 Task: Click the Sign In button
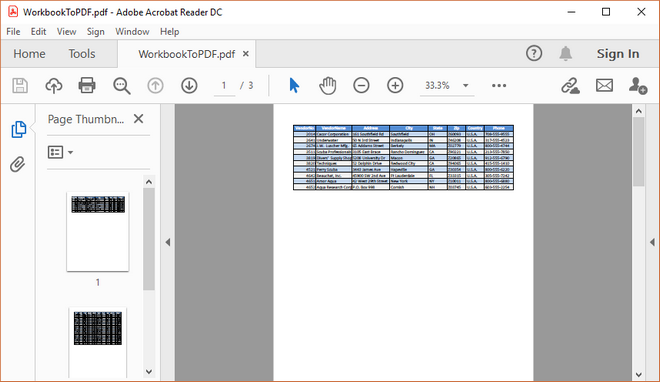[x=618, y=54]
